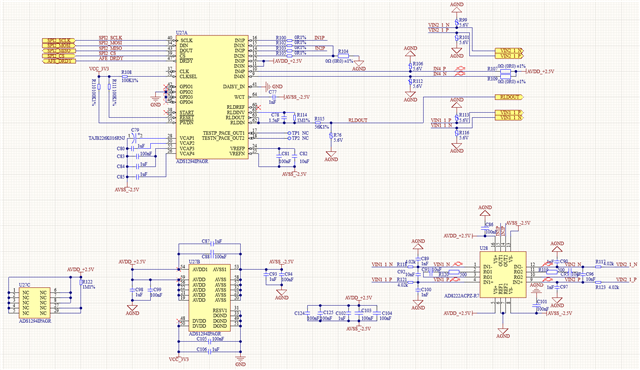Select the yellow VIN2_1_P port

(x=509, y=55)
